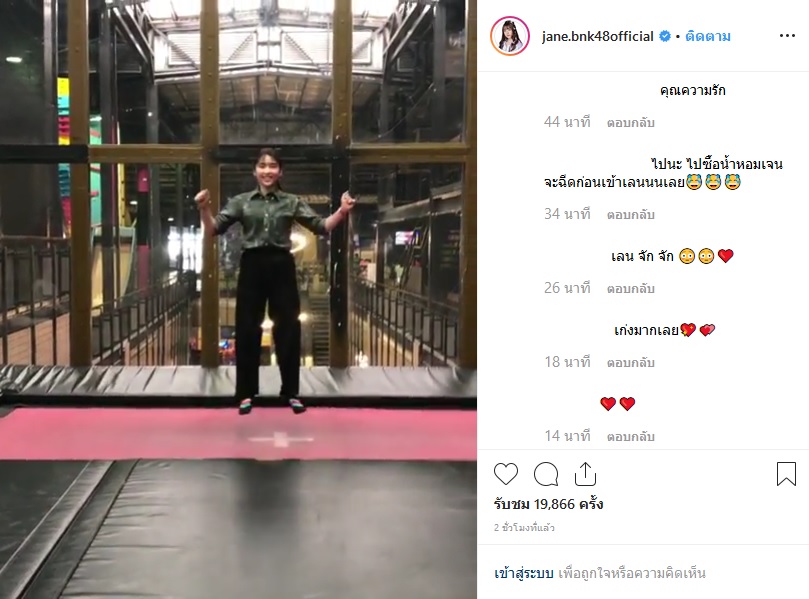Like the post with heart icon
Screen dimensions: 809x599
(x=506, y=474)
